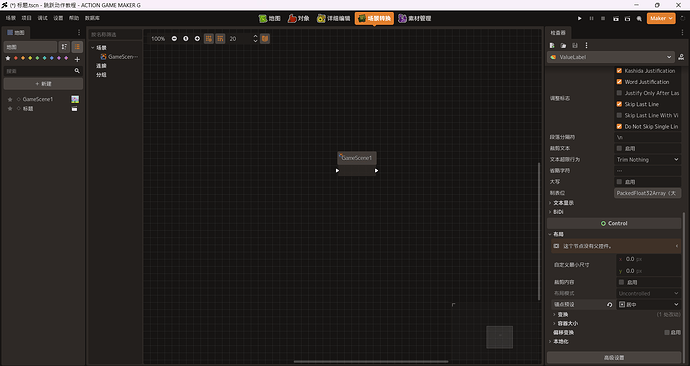The height and width of the screenshot is (366, 690).
Task: Zoom in the scene transition canvas
Action: (197, 39)
